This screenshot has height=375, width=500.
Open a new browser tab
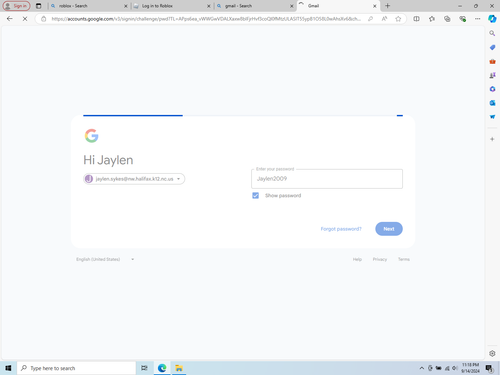(x=387, y=6)
